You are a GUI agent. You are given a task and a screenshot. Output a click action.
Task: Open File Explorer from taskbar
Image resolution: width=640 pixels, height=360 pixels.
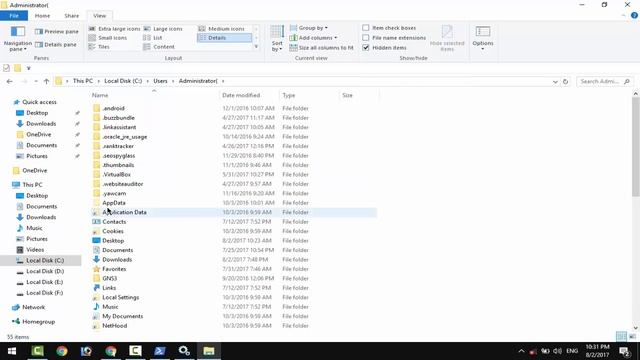point(209,351)
